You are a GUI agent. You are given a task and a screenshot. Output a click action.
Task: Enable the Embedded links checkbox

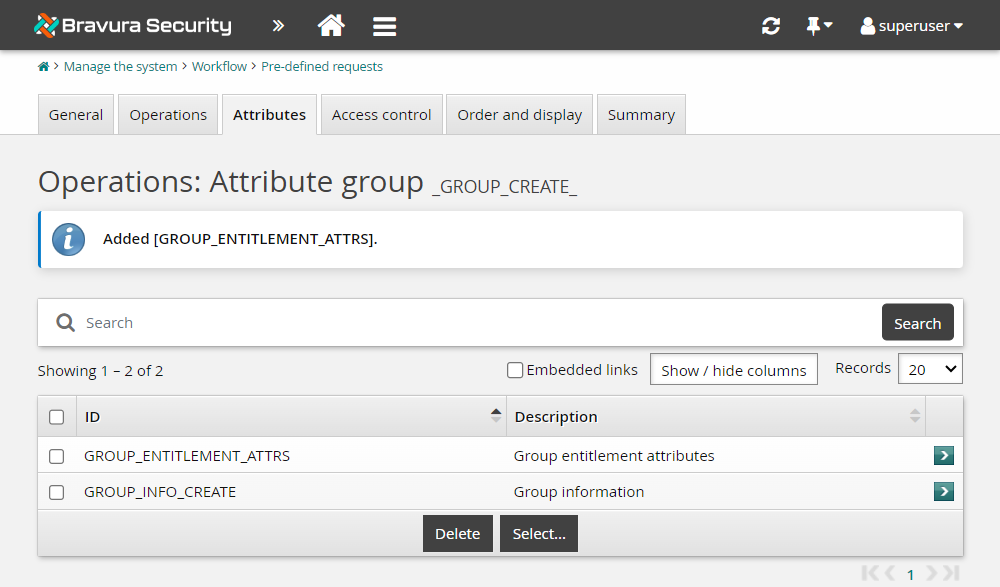pyautogui.click(x=514, y=370)
